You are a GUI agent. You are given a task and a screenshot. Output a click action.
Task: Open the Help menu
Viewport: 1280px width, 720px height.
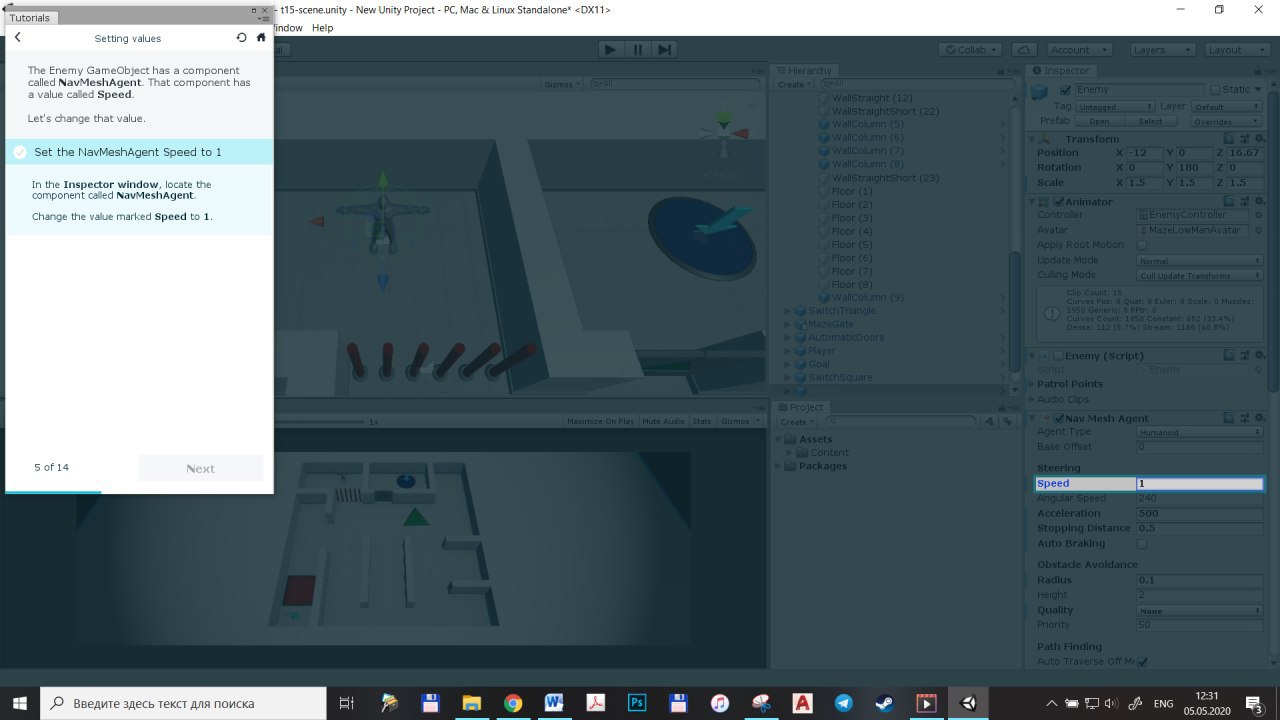[x=322, y=28]
